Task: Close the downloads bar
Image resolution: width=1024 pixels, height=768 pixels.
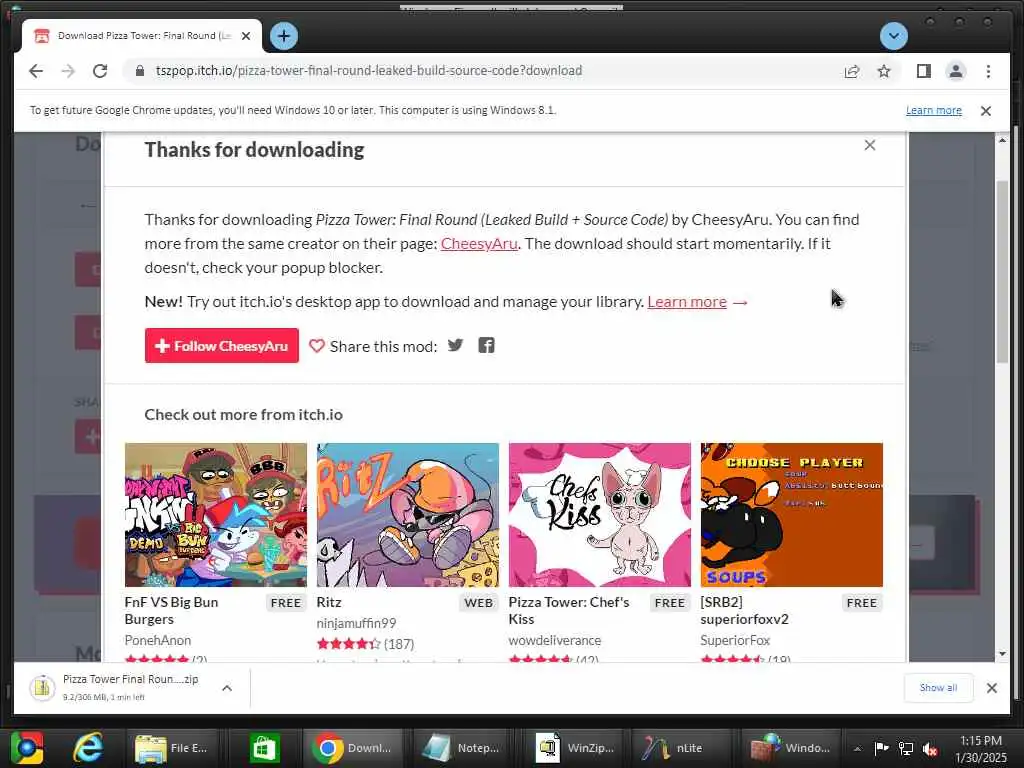Action: click(991, 688)
